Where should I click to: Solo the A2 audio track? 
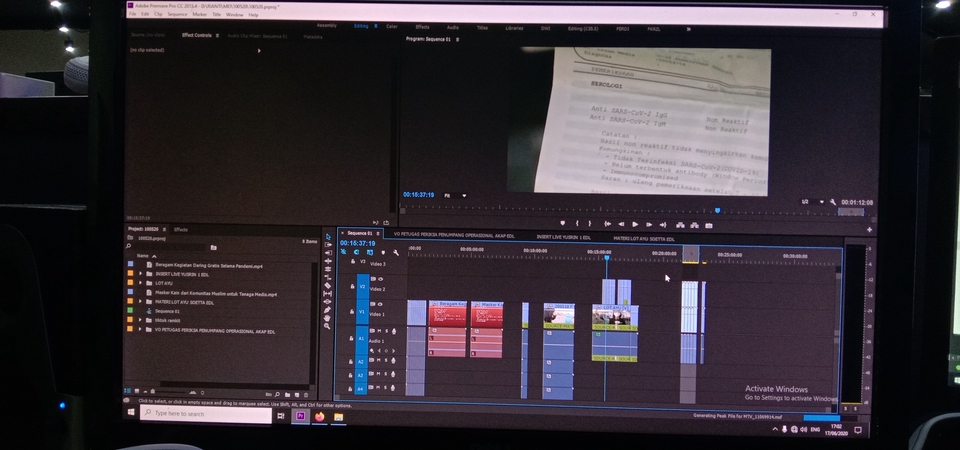386,361
